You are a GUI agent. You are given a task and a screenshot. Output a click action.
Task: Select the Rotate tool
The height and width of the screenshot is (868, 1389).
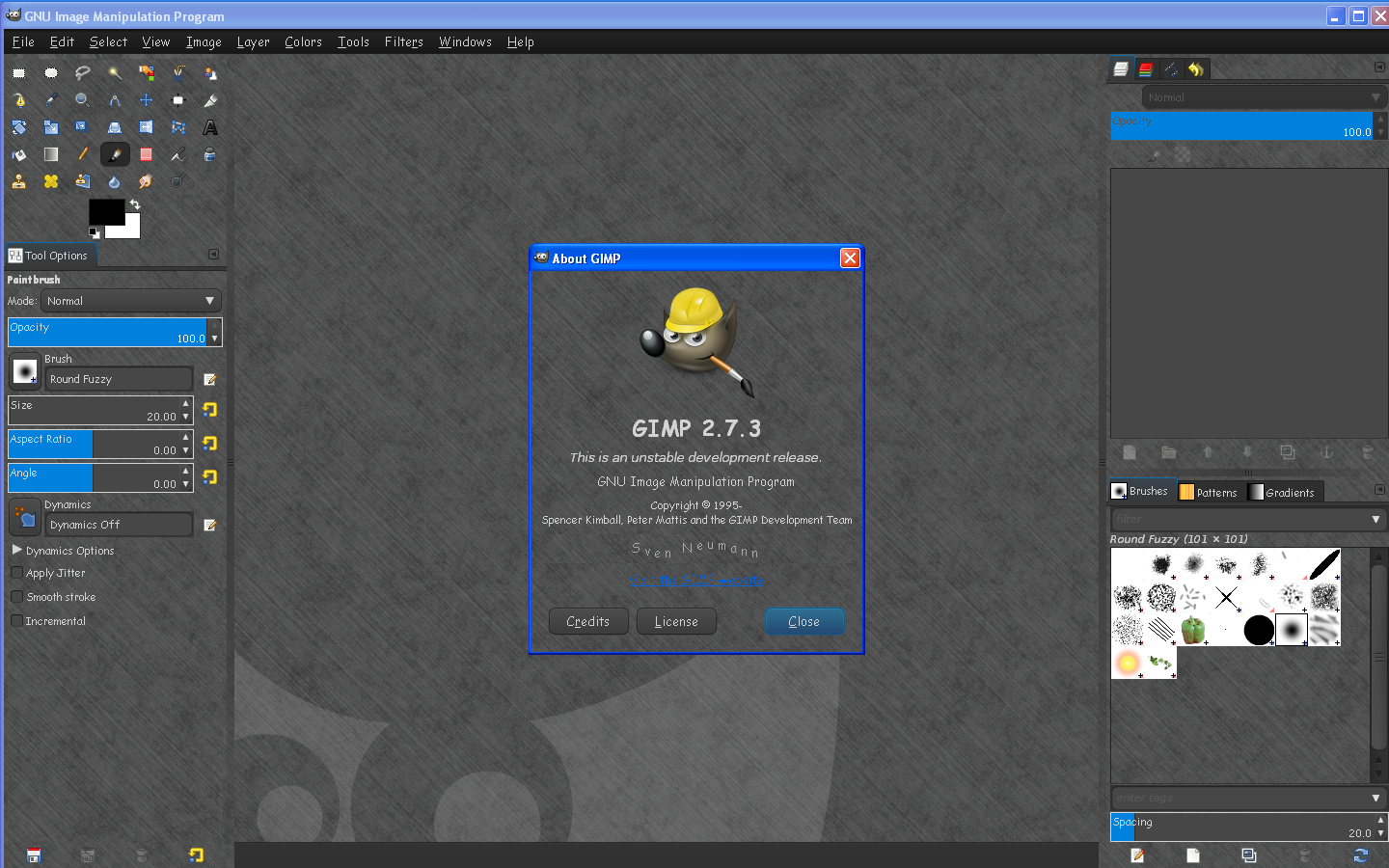pyautogui.click(x=19, y=127)
